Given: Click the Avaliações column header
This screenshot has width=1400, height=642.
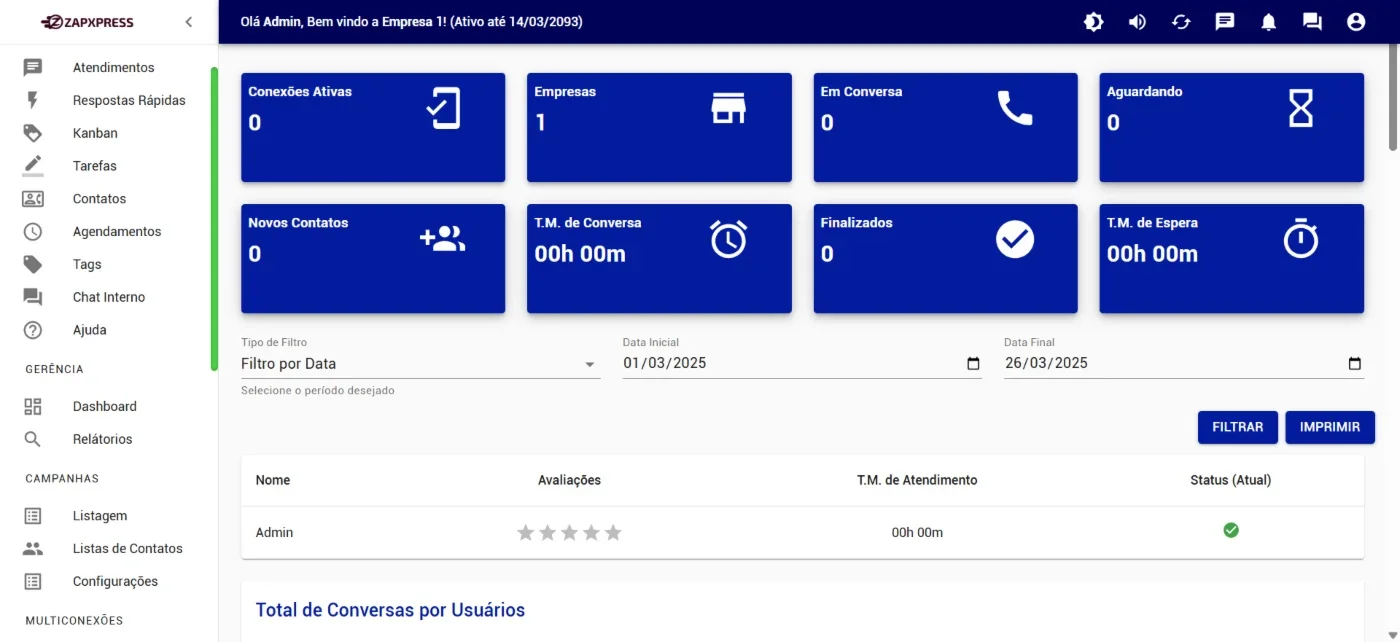Looking at the screenshot, I should pos(569,480).
